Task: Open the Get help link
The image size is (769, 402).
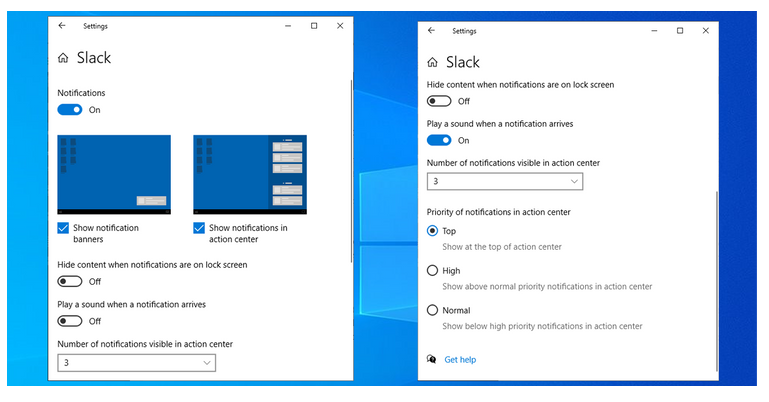Action: tap(460, 359)
